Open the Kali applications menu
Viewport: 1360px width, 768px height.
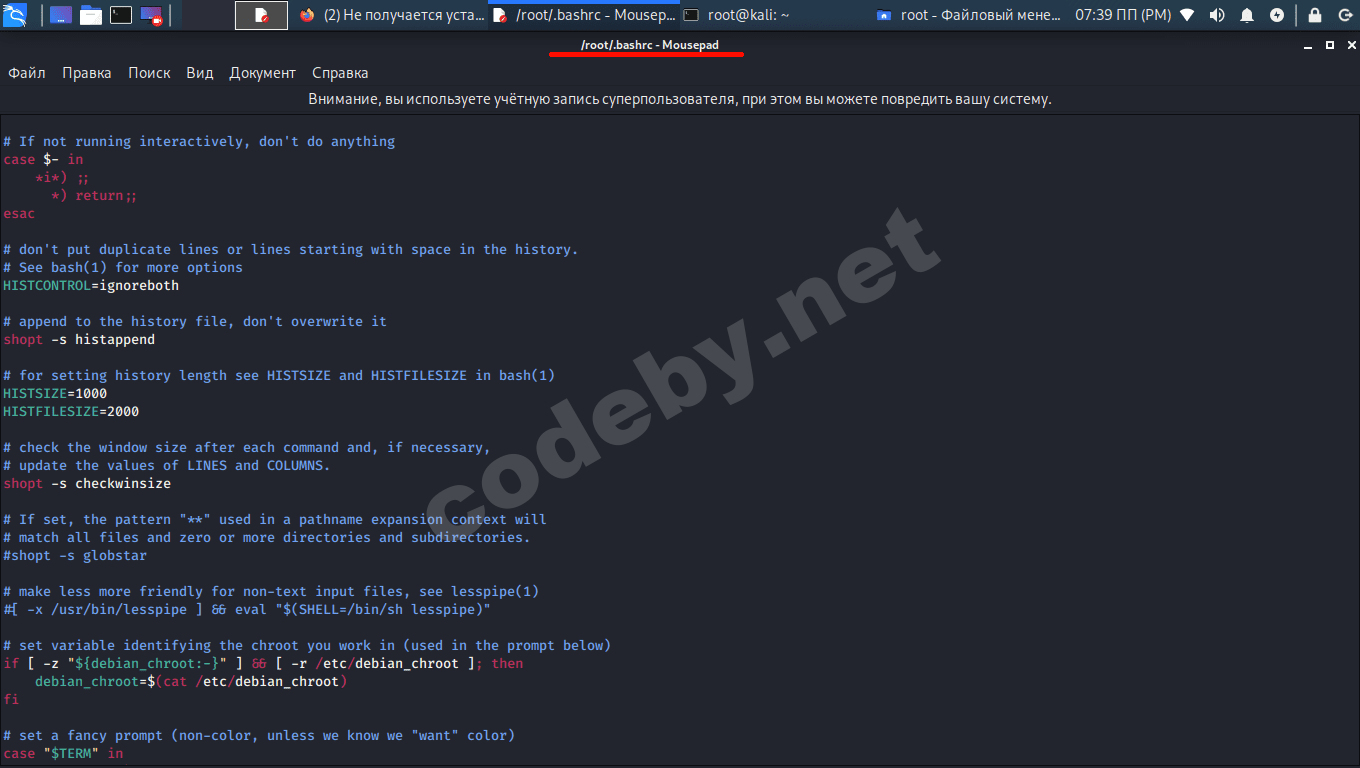15,15
